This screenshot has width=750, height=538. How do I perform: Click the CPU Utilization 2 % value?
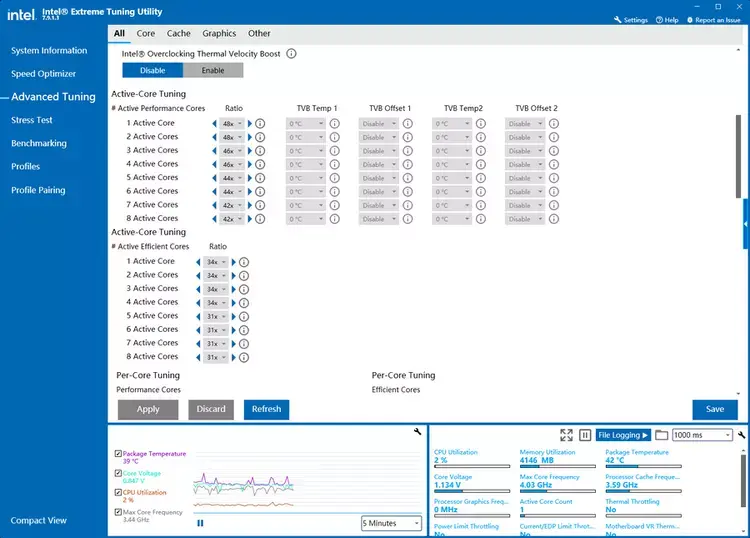pos(440,460)
